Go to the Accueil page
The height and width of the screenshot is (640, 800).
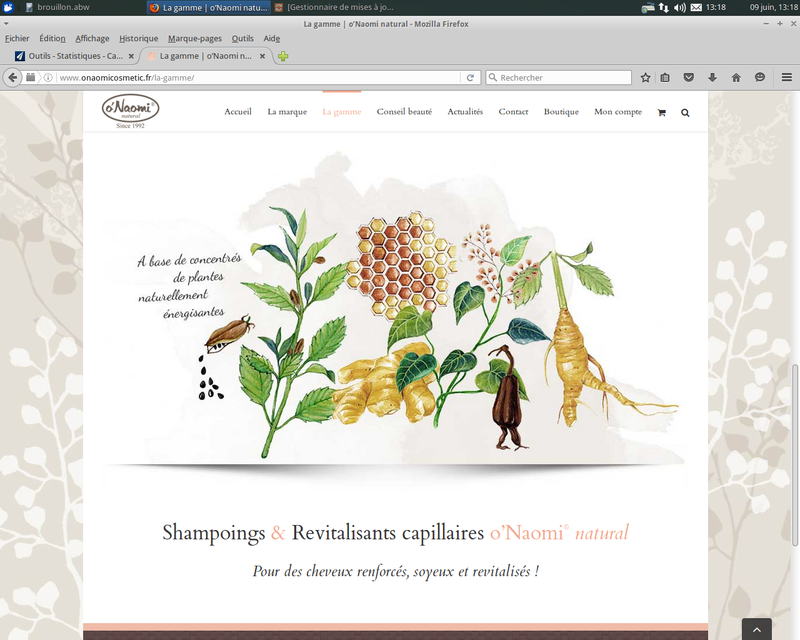(x=238, y=112)
